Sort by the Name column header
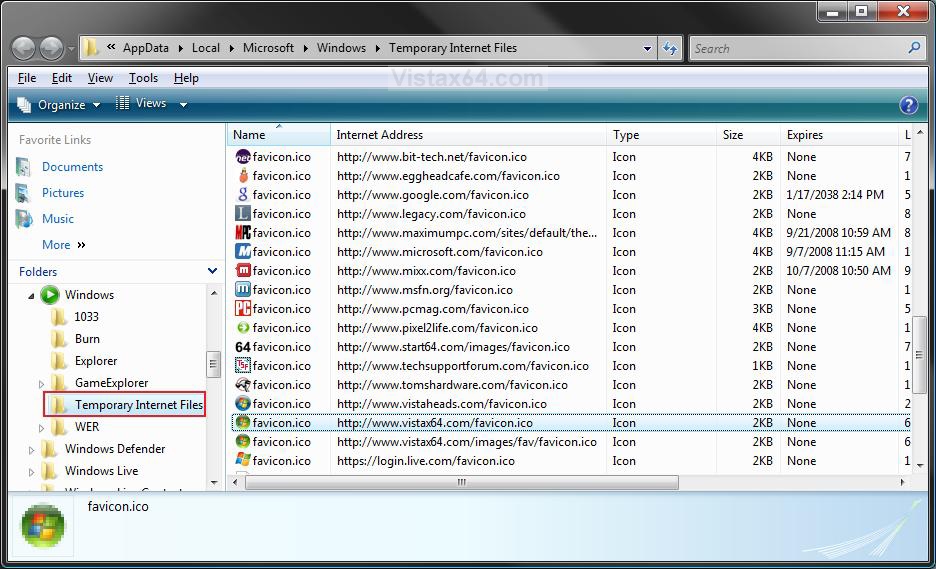 click(279, 135)
